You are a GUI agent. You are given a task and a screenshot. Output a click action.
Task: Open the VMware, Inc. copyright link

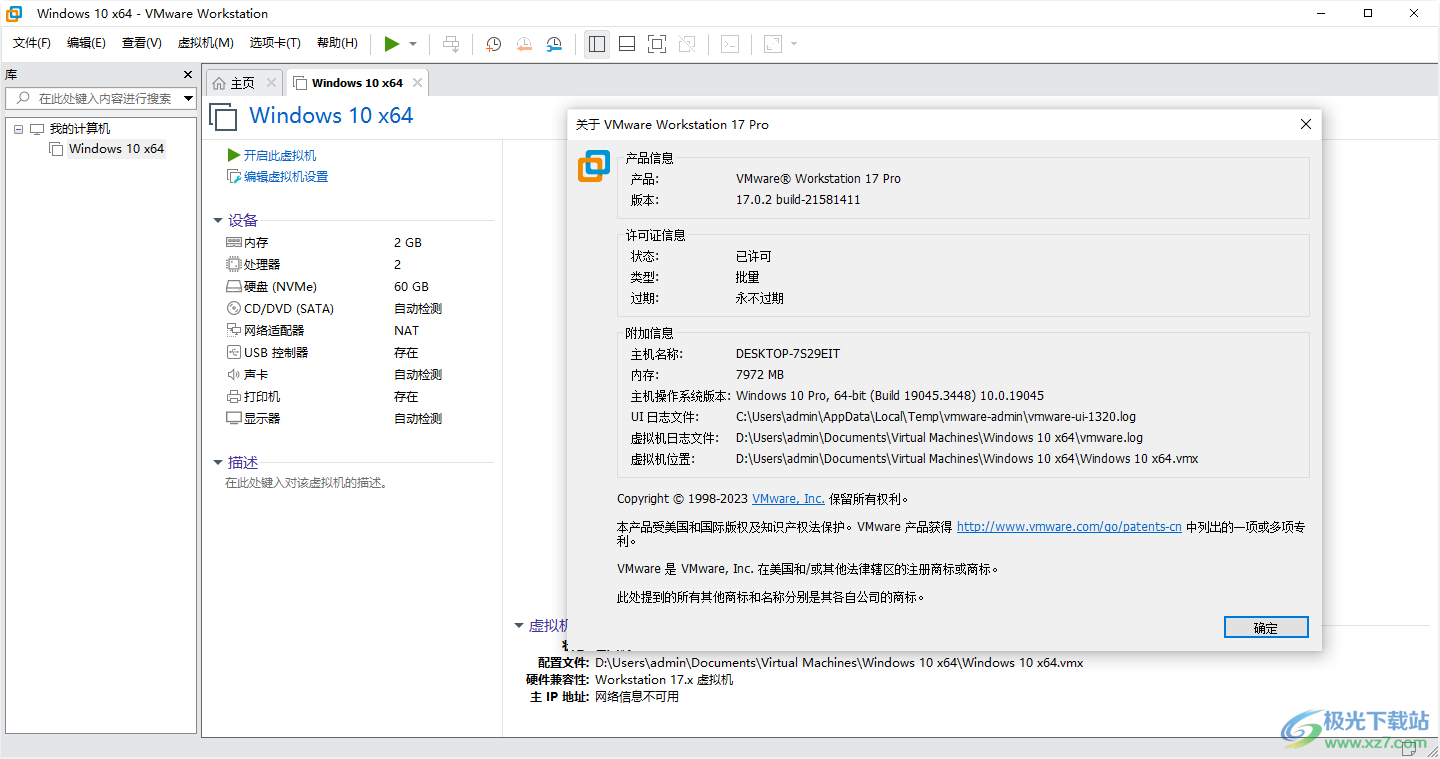click(x=789, y=498)
